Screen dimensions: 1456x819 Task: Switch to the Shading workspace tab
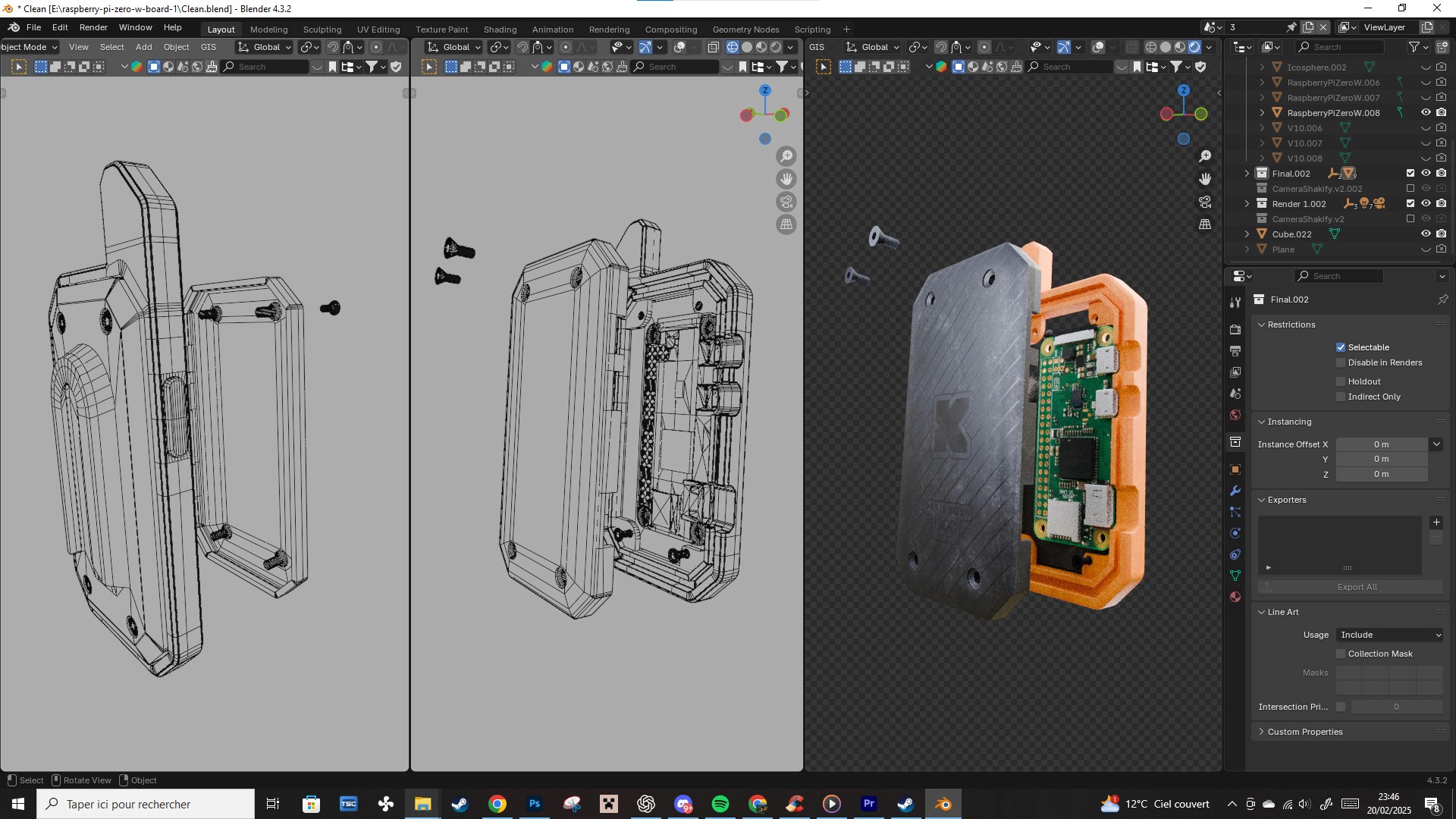(x=500, y=30)
